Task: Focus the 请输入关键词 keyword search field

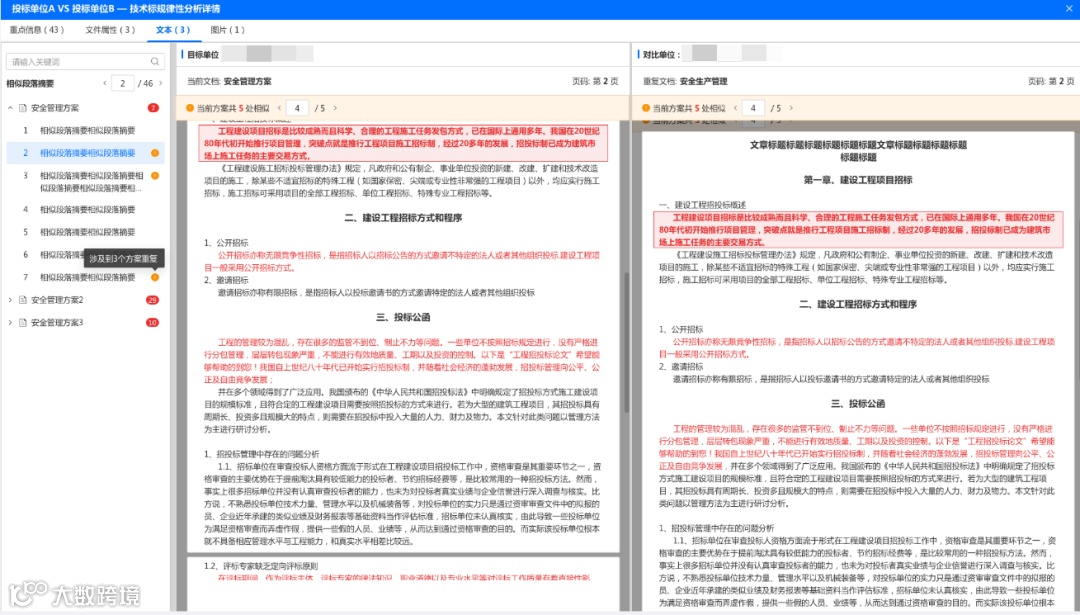Action: click(85, 61)
